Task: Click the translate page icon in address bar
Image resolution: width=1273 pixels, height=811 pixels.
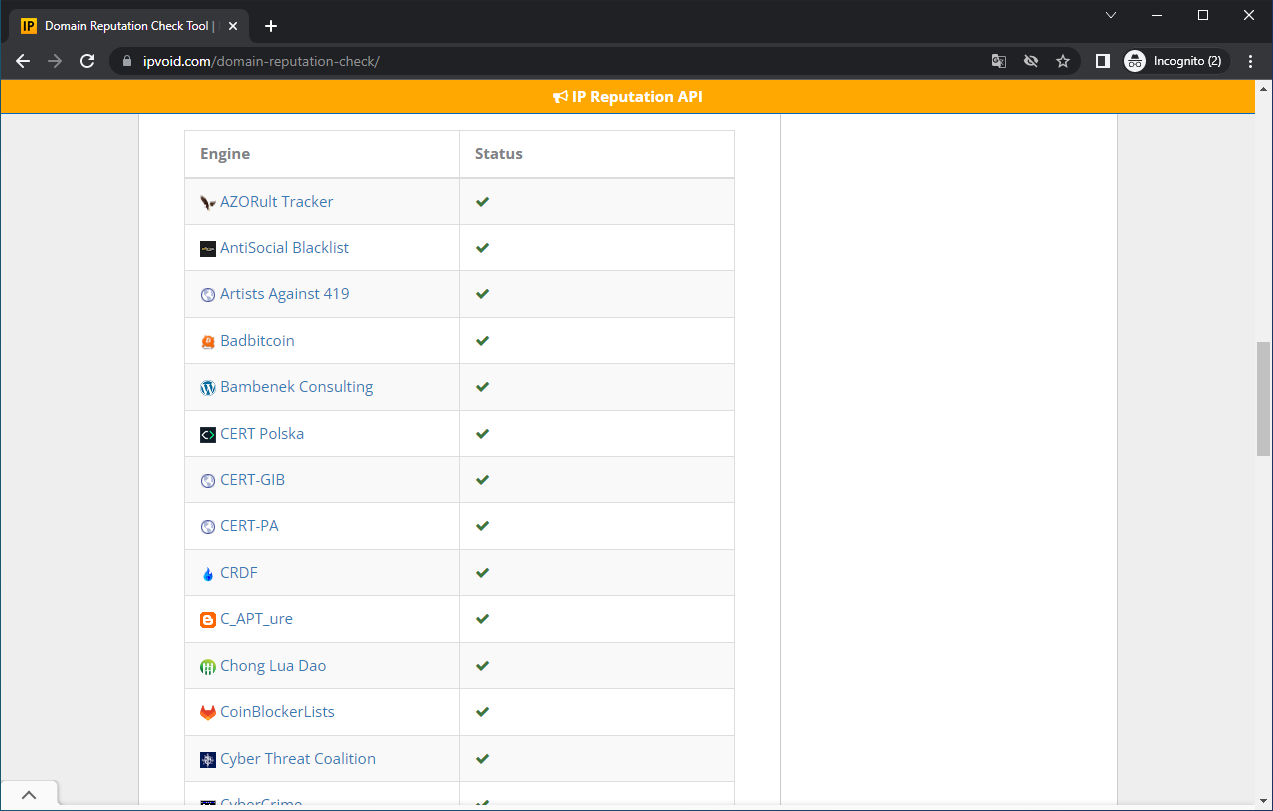Action: point(998,61)
